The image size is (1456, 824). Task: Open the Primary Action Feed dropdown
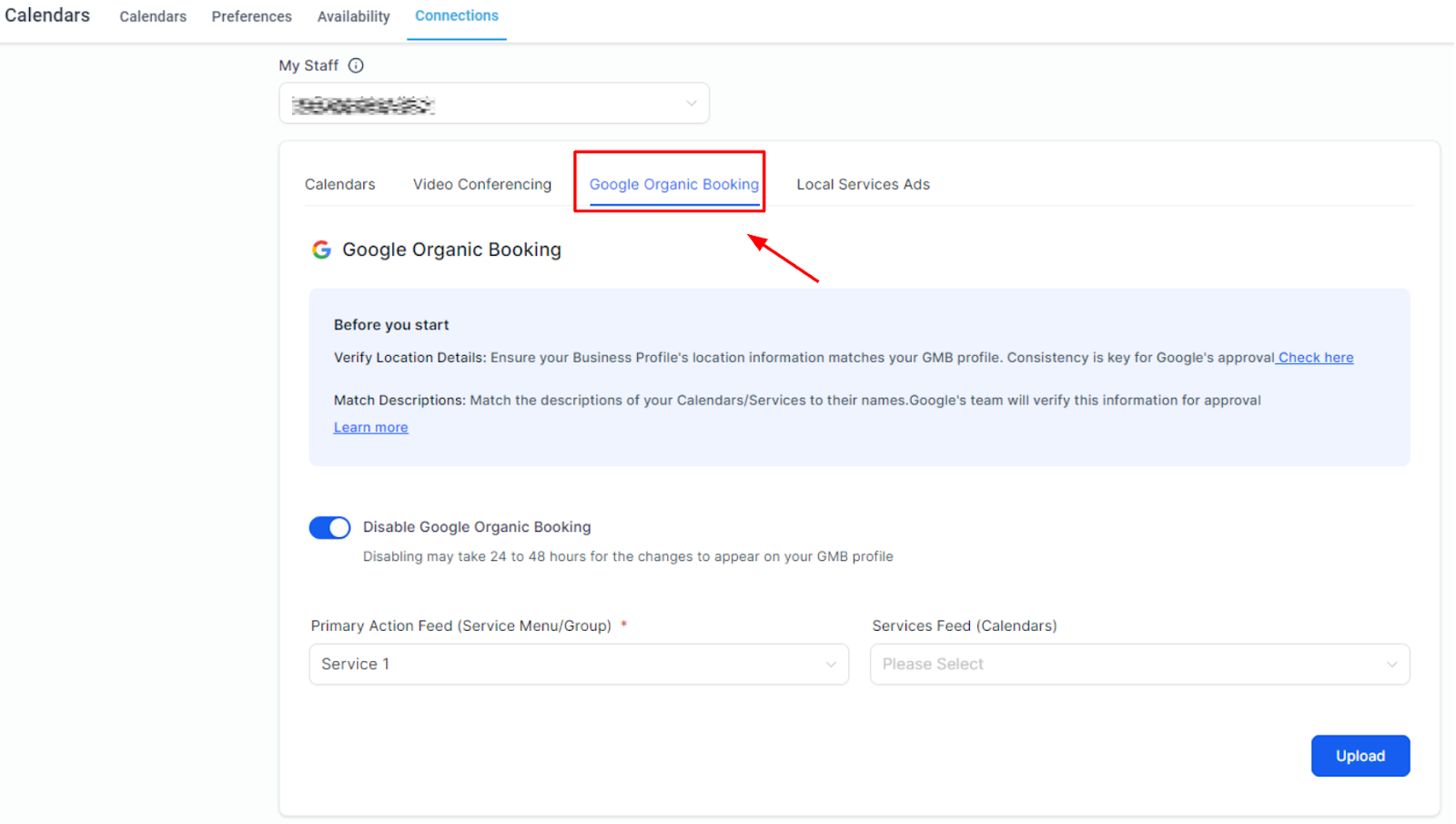pyautogui.click(x=579, y=665)
